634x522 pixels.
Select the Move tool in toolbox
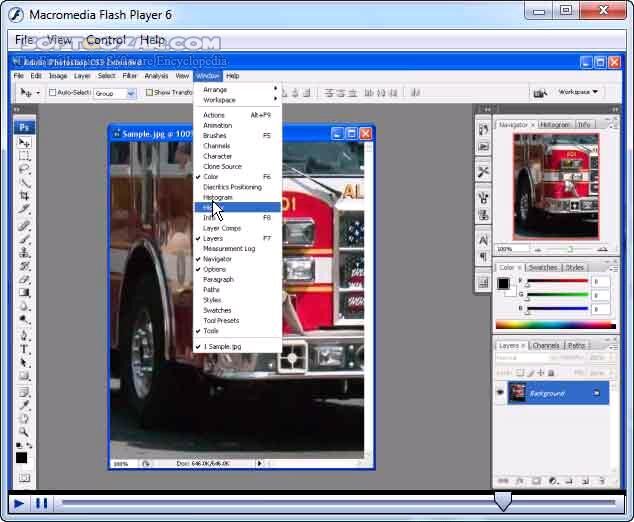coord(24,143)
